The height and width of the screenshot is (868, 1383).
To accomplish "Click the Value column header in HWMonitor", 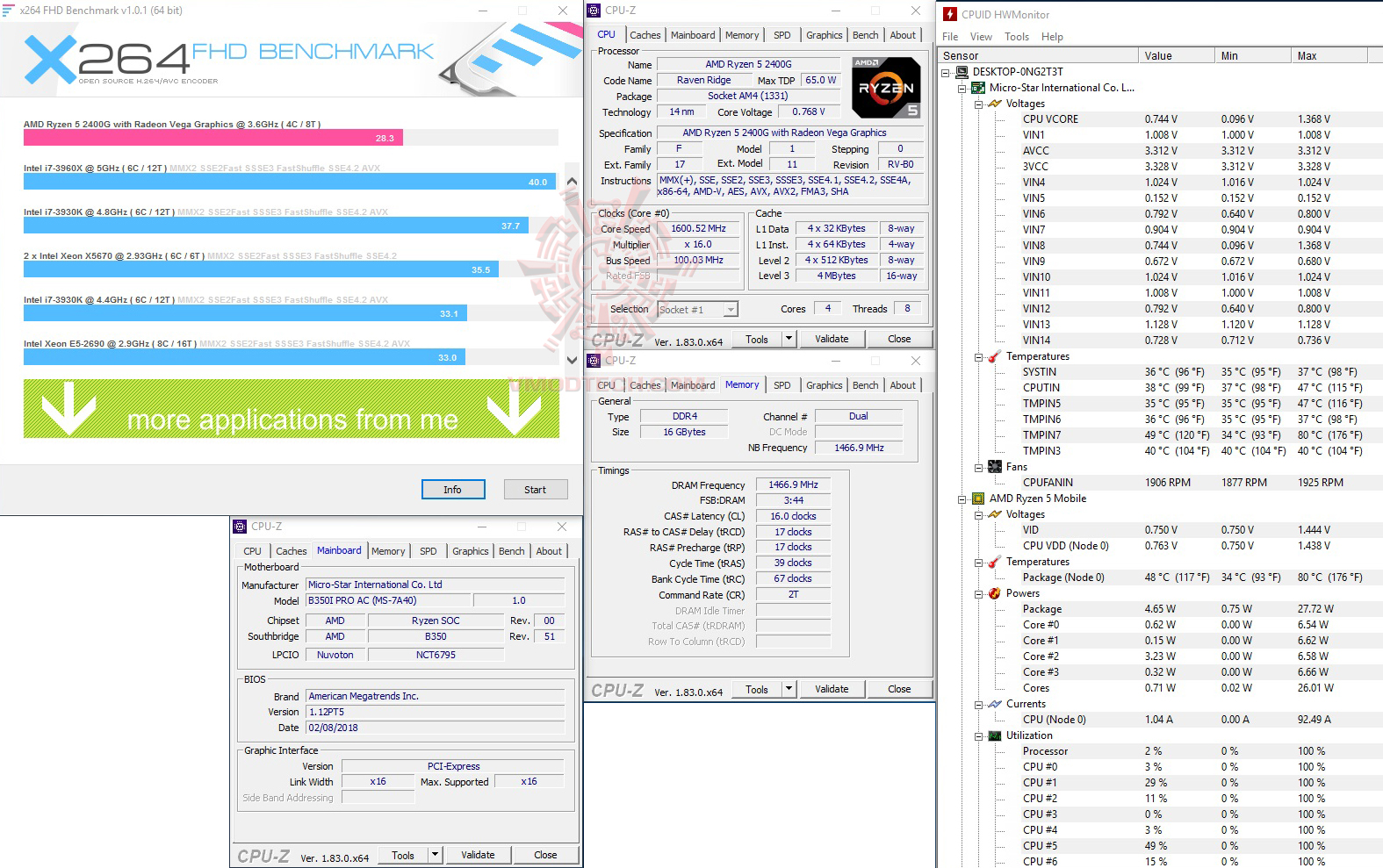I will (1178, 55).
